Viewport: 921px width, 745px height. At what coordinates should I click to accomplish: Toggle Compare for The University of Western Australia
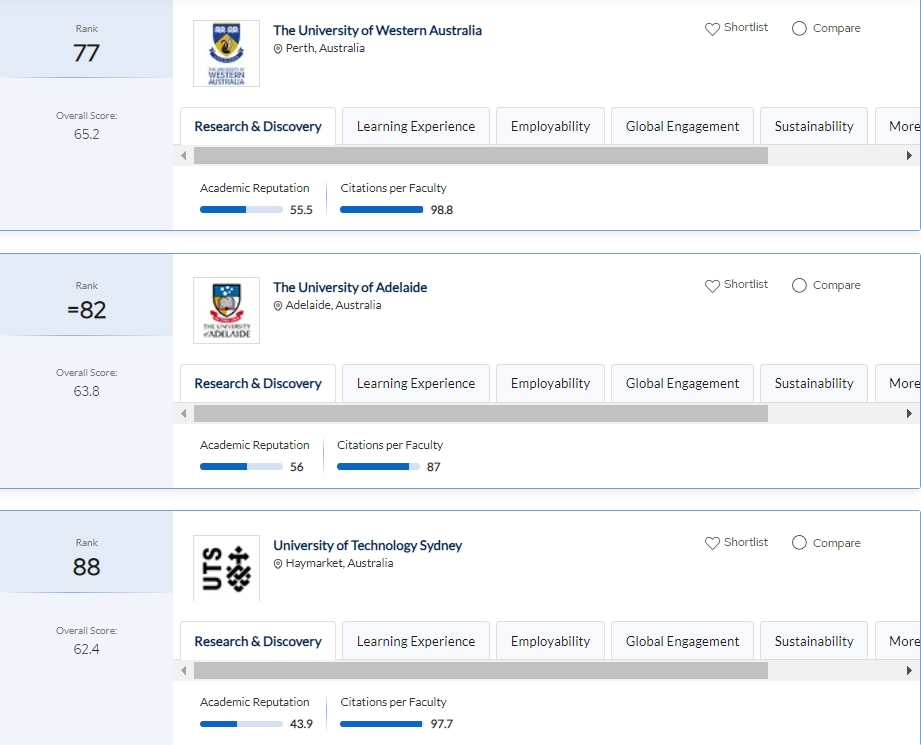click(799, 29)
